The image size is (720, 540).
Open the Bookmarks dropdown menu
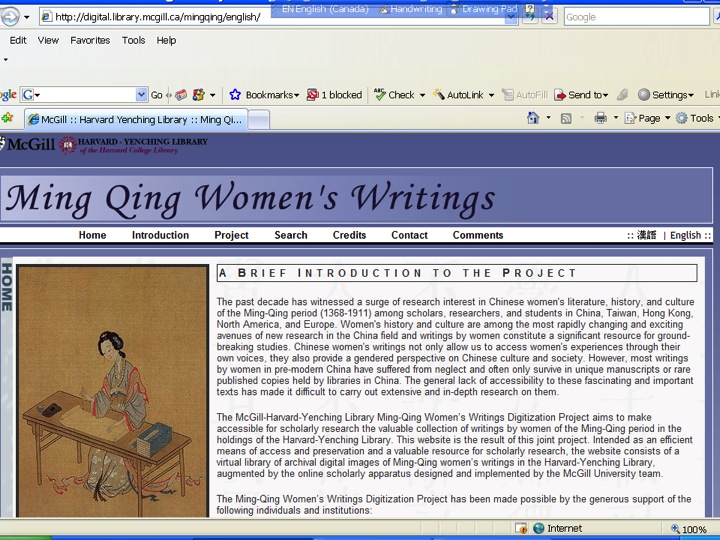click(272, 95)
